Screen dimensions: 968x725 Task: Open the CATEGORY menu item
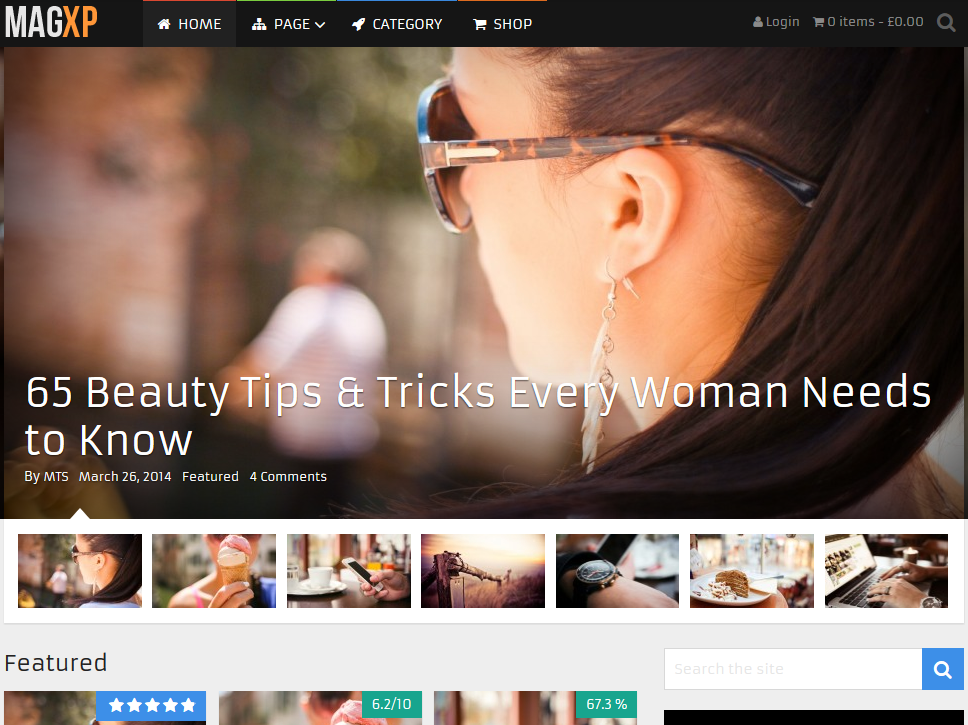tap(397, 24)
